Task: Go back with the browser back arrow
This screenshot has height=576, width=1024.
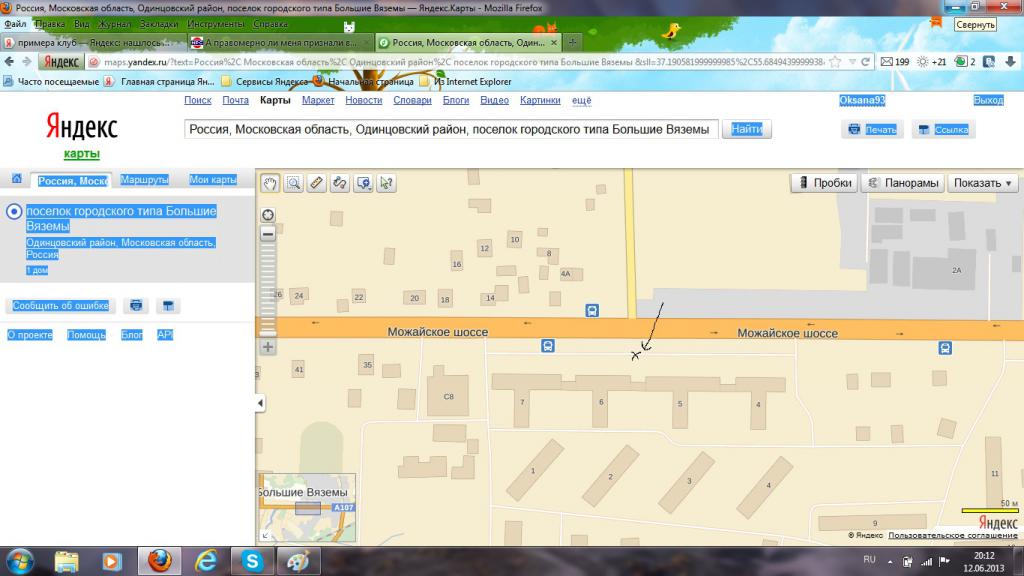Action: click(9, 61)
